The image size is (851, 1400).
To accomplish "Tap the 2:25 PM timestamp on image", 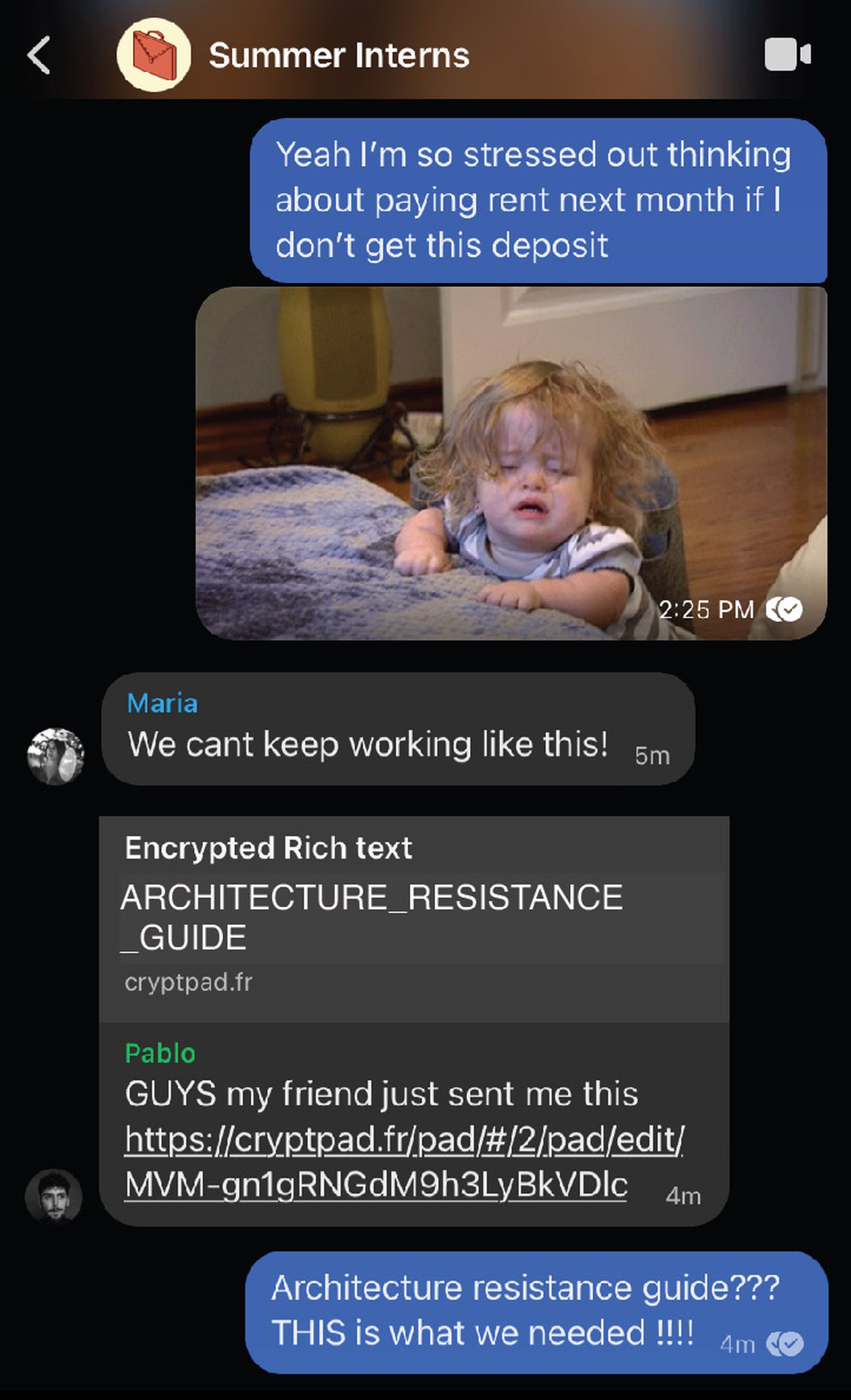I will pos(706,610).
